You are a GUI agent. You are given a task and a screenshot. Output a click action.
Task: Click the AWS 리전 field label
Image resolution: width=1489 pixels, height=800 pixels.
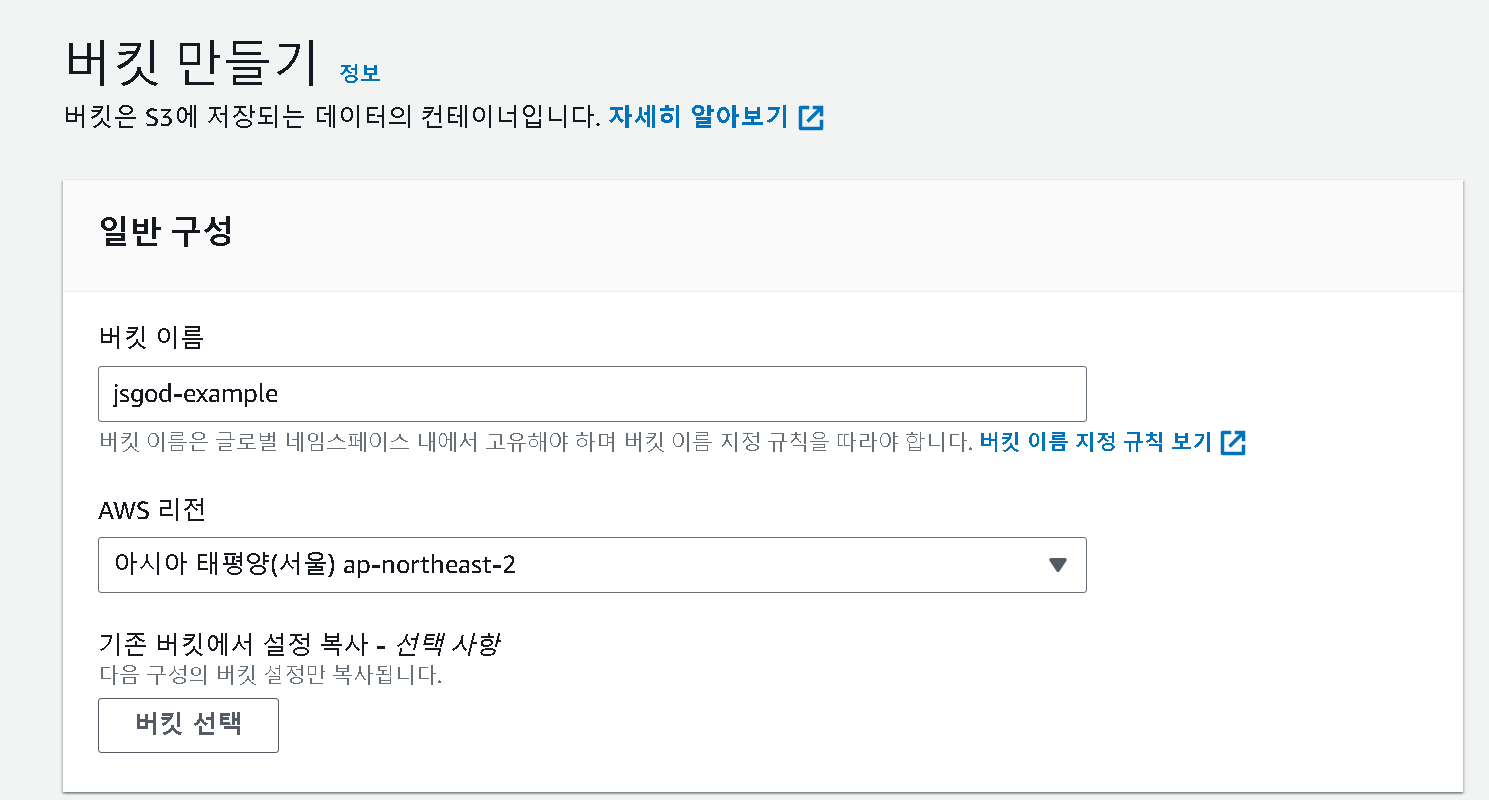152,510
